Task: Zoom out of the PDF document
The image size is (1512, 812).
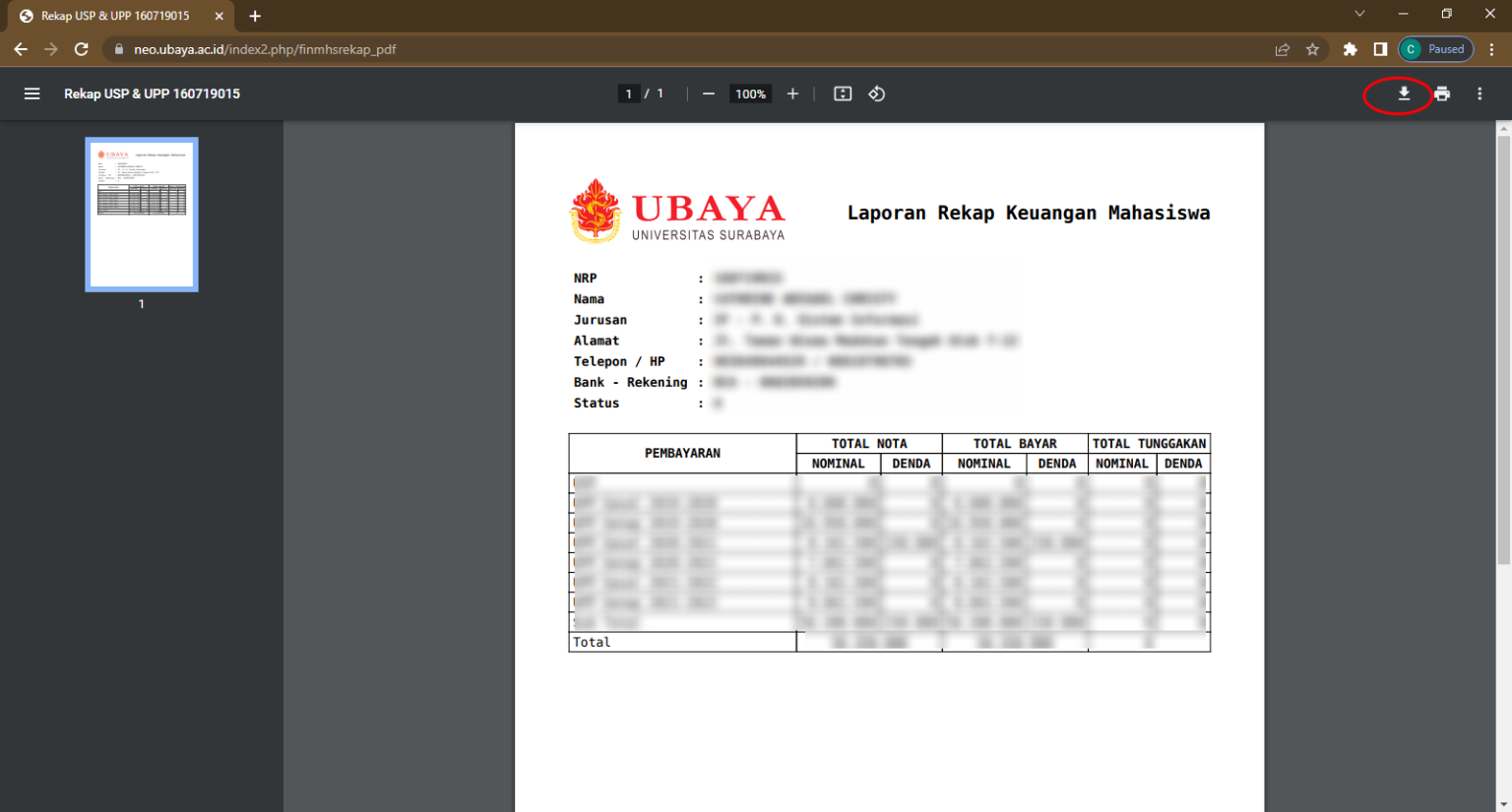Action: point(708,93)
